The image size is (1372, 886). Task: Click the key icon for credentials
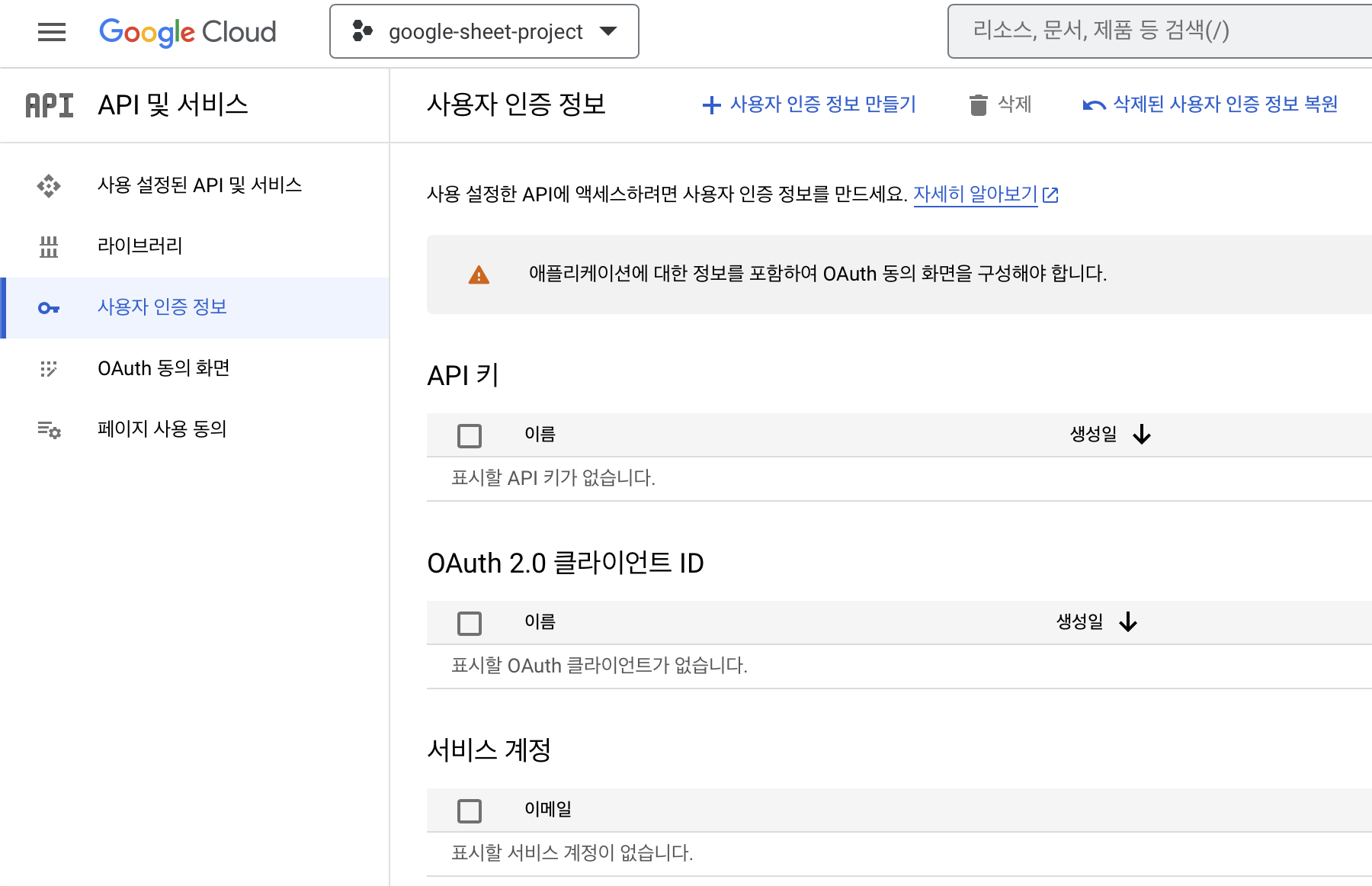tap(49, 308)
